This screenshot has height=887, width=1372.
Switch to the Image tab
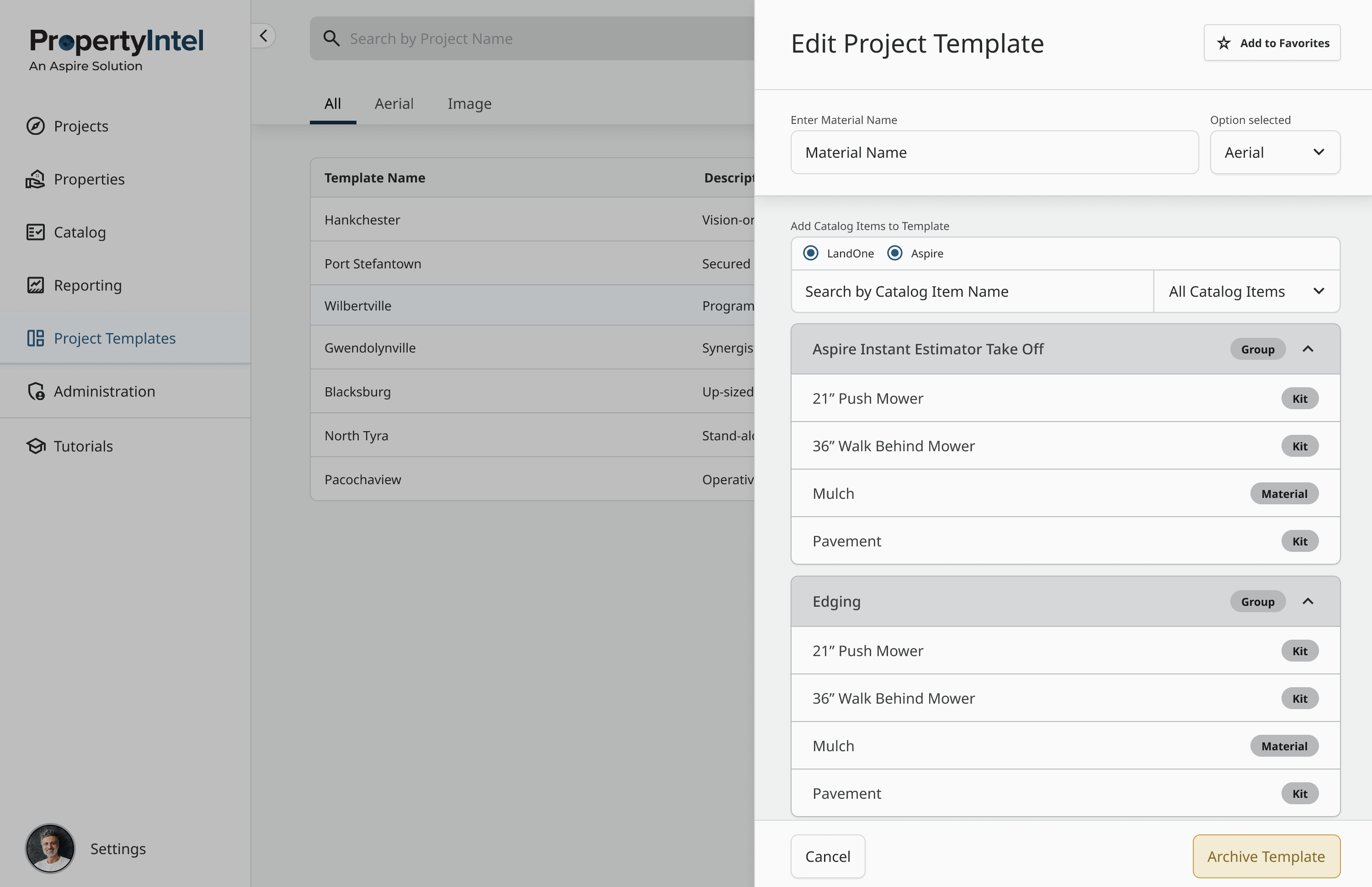point(469,104)
